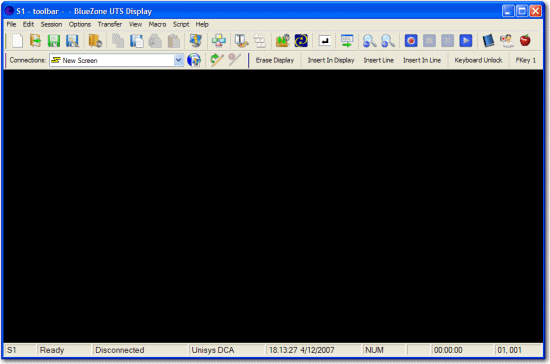Screen dimensions: 550x364
Task: Click the yellow folder with gear icon
Action: [x=95, y=41]
